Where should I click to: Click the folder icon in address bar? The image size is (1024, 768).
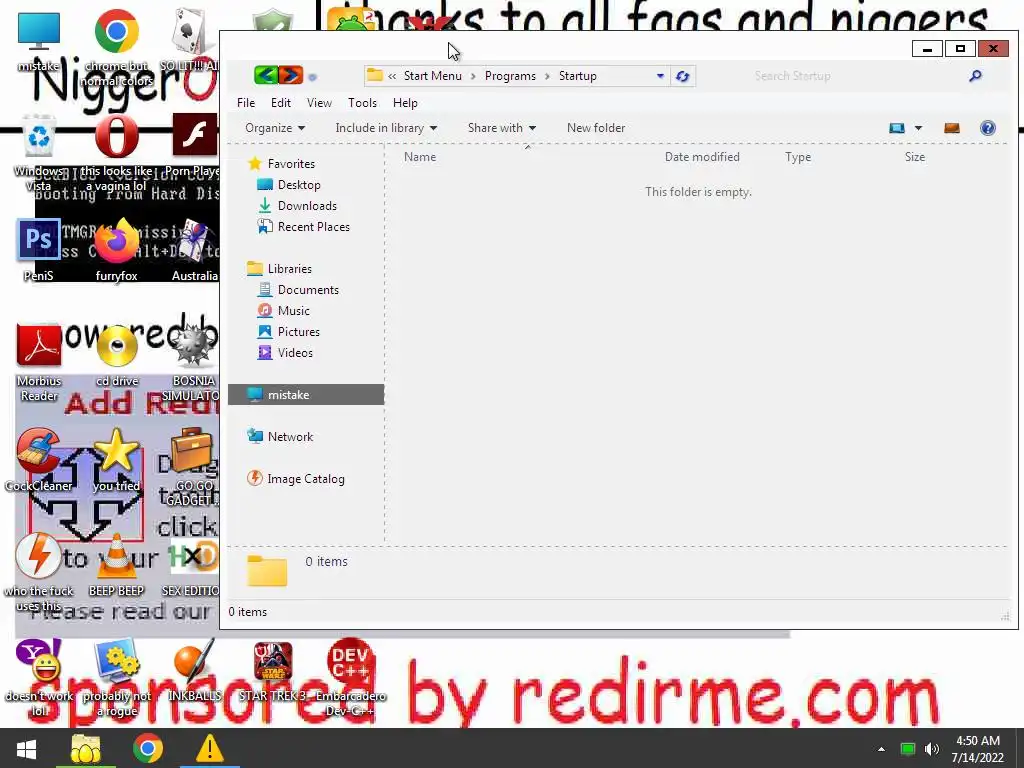374,75
